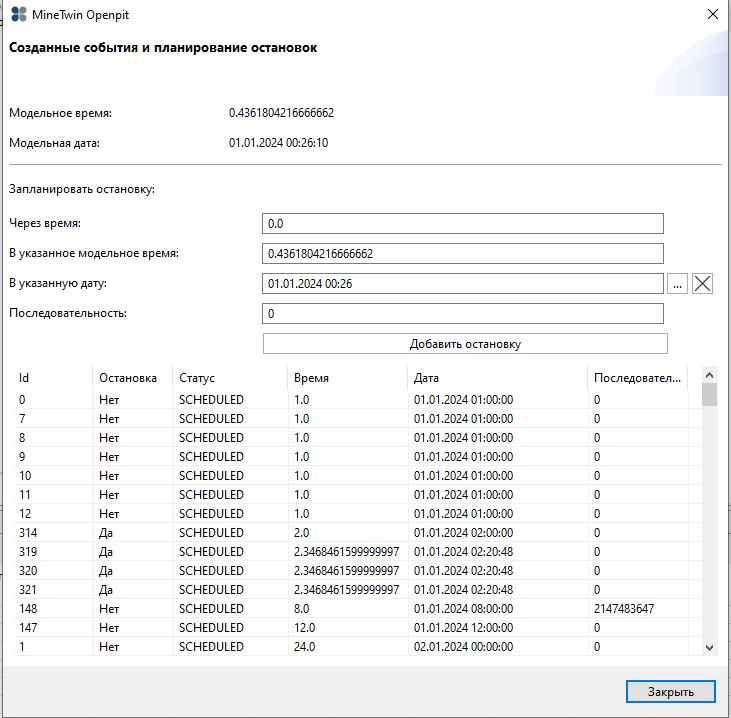This screenshot has width=731, height=718.
Task: Click the table scrollbar thumb
Action: pyautogui.click(x=710, y=394)
